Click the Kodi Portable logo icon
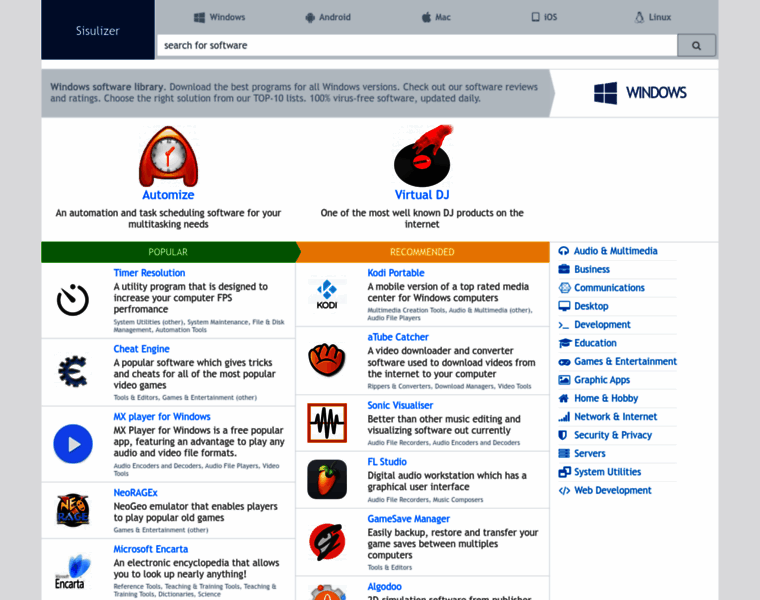This screenshot has width=760, height=600. point(327,294)
